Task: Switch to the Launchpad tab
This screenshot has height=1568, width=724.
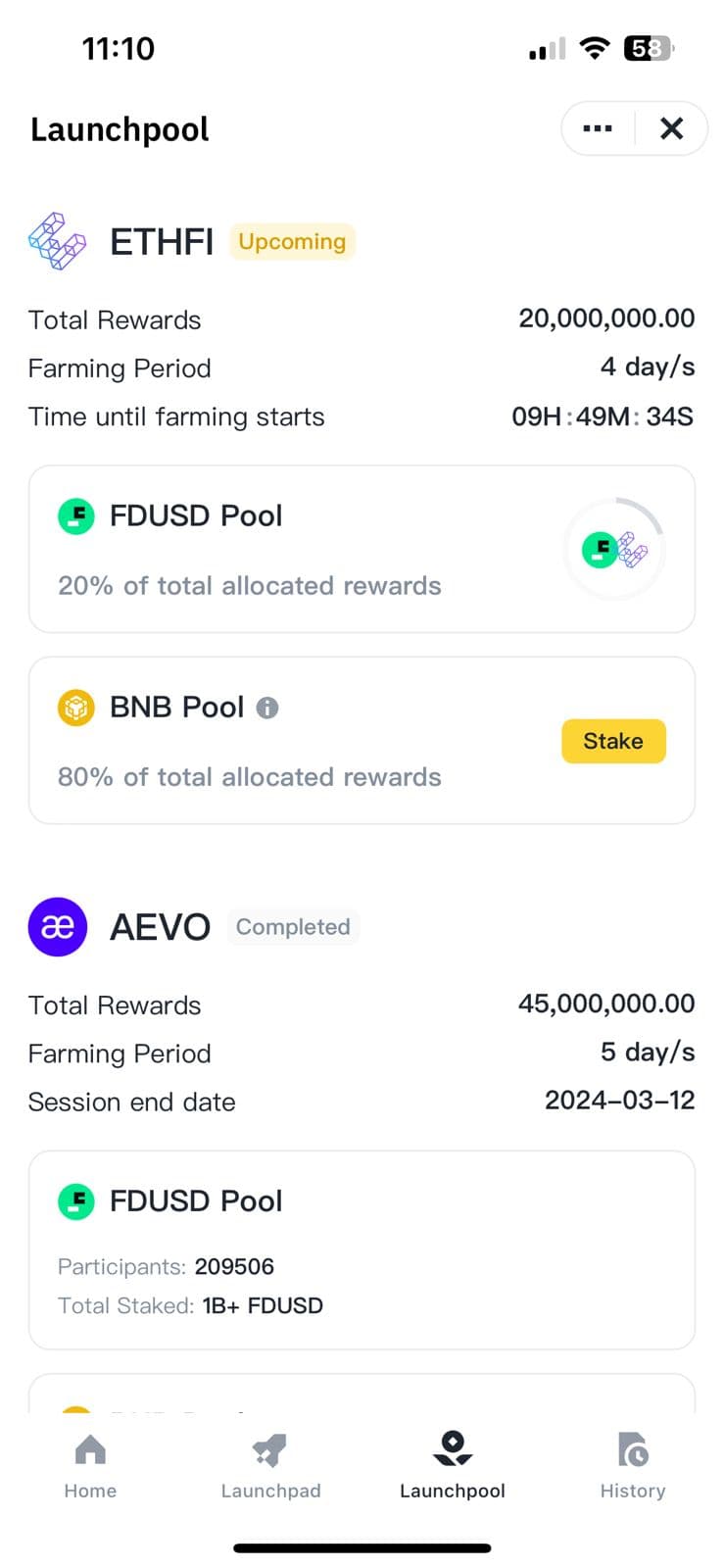Action: pos(270,1466)
